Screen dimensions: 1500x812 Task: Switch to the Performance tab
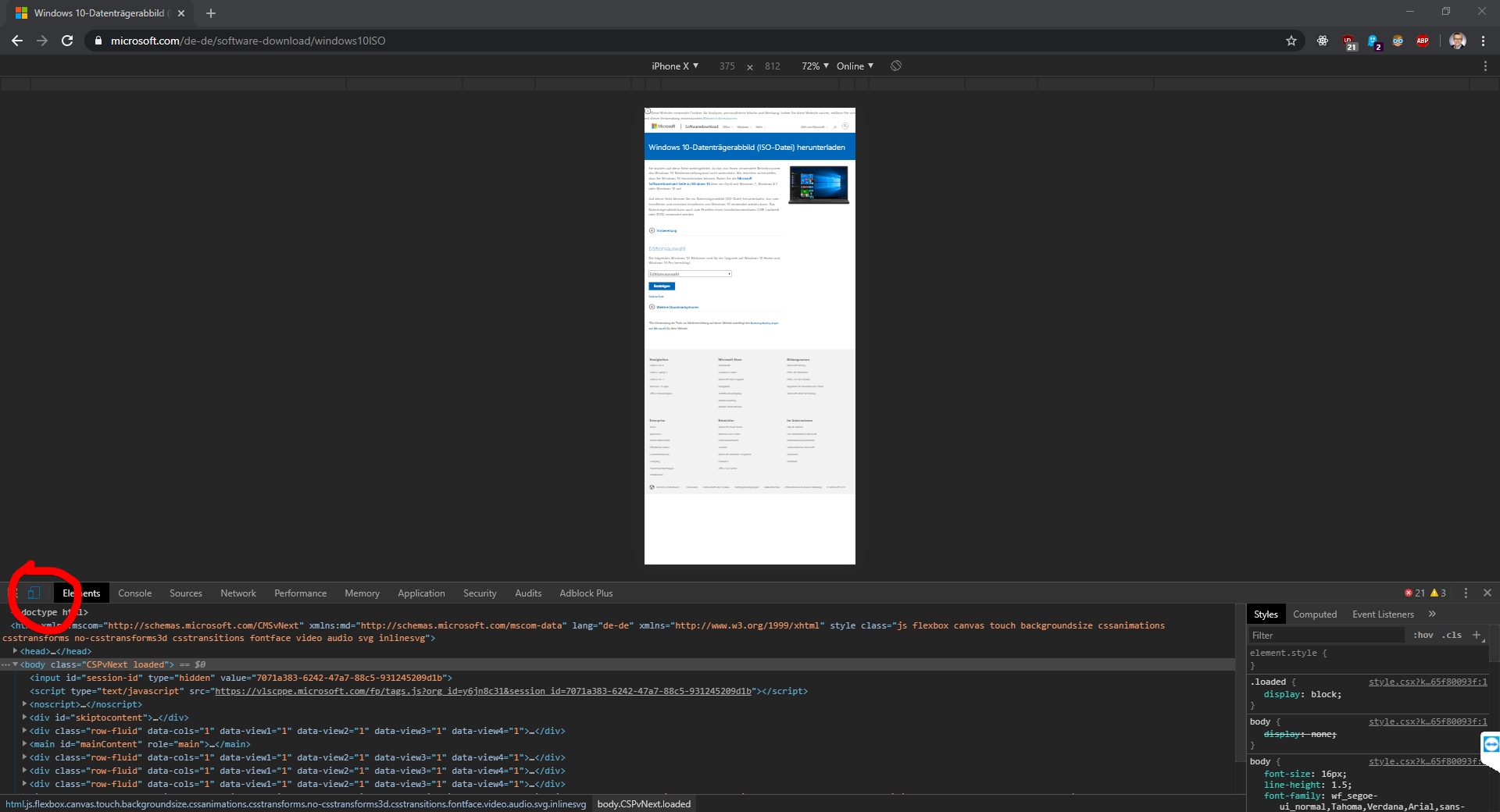301,593
